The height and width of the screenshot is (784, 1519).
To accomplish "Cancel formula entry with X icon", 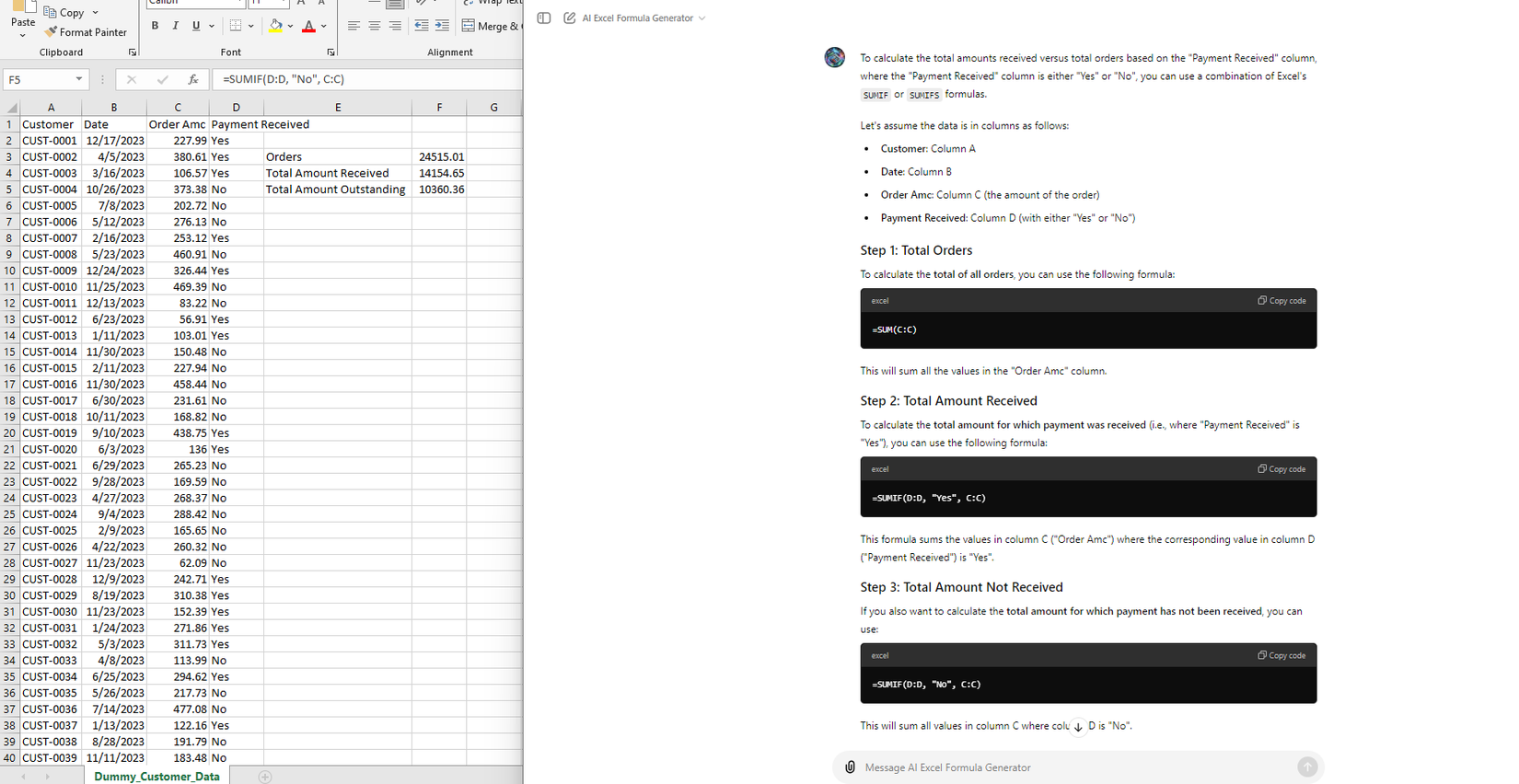I will point(132,79).
